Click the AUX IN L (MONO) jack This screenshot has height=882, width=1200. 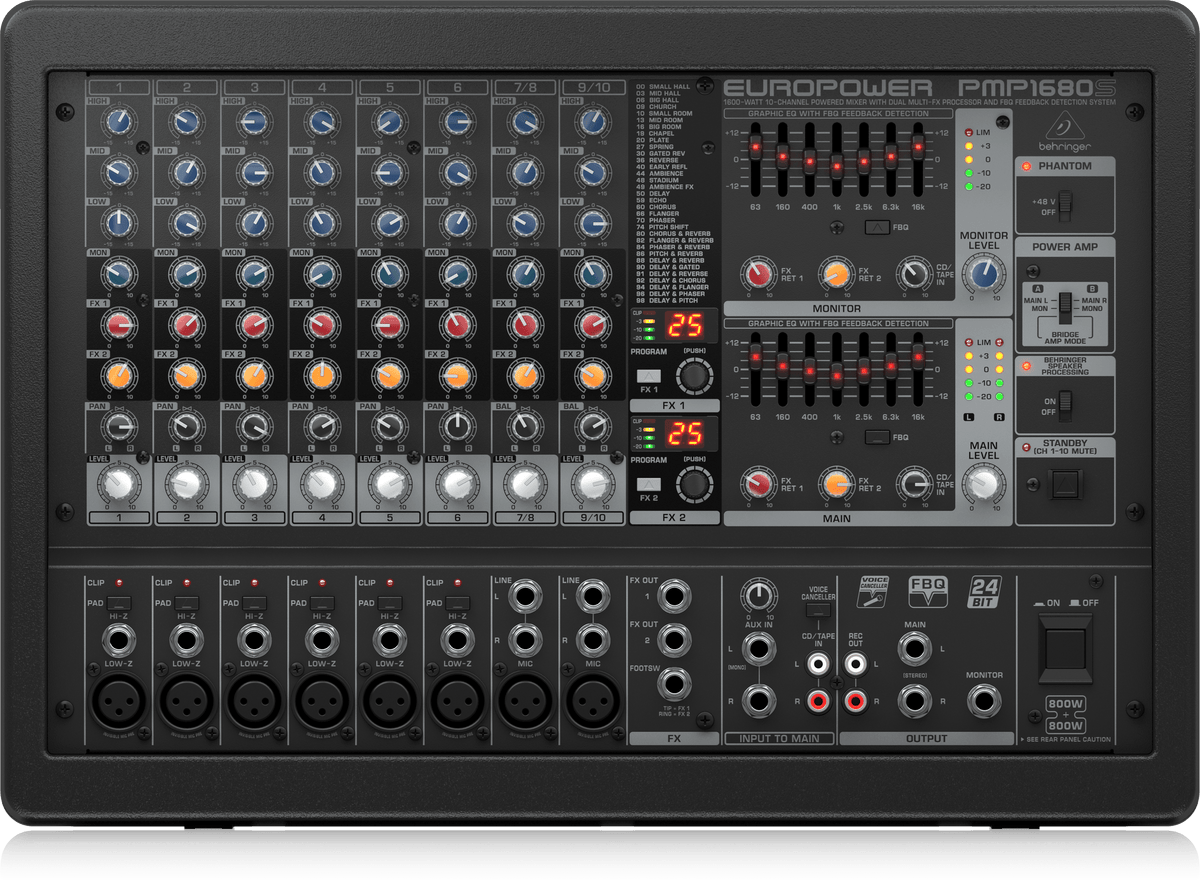(x=759, y=651)
